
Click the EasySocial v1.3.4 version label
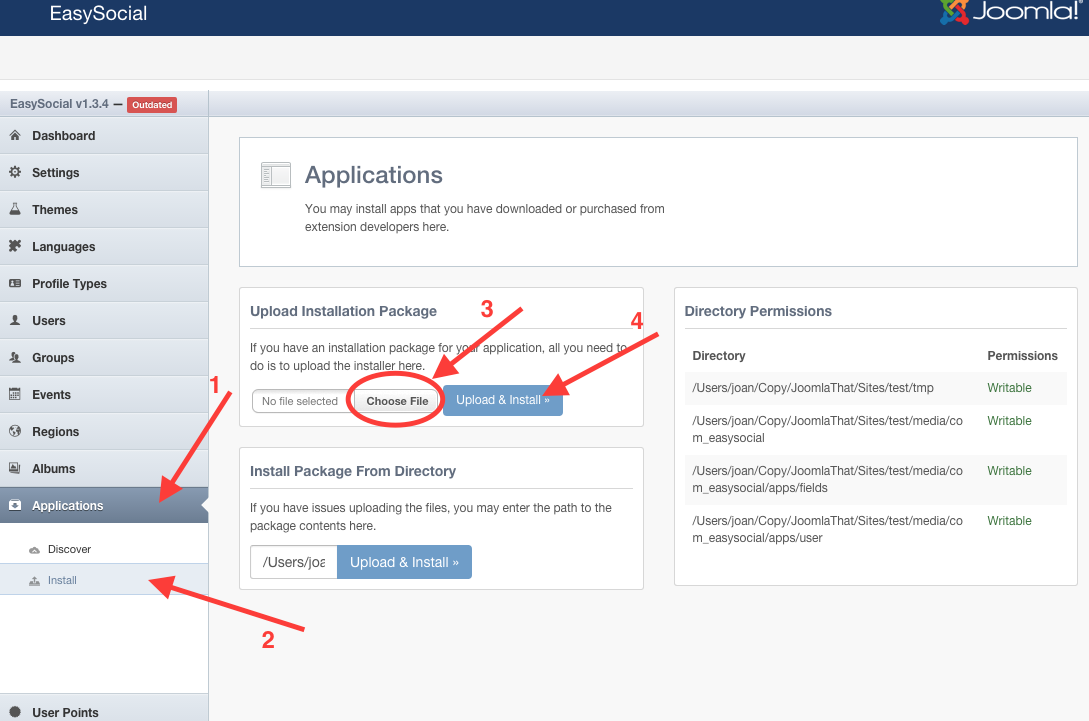[59, 103]
